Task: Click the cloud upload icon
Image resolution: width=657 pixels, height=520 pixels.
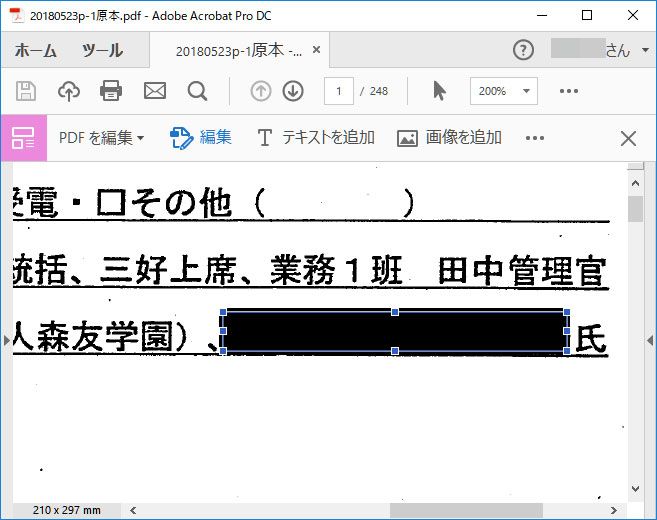Action: coord(69,91)
